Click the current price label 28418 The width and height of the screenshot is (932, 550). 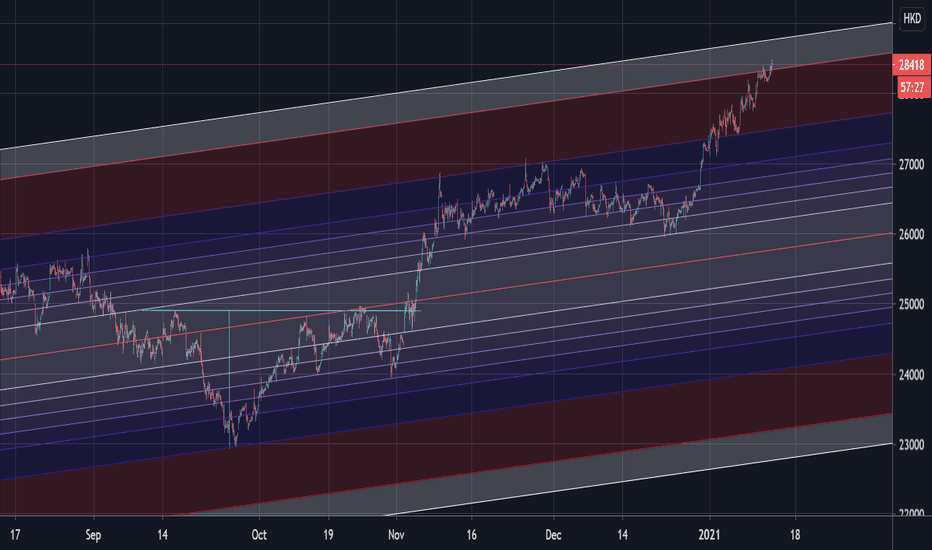pyautogui.click(x=912, y=65)
